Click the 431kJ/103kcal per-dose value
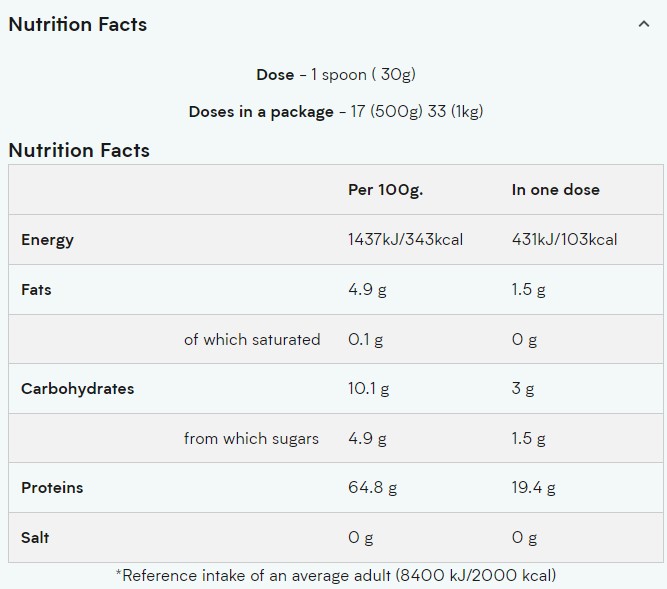The height and width of the screenshot is (589, 667). coord(564,240)
